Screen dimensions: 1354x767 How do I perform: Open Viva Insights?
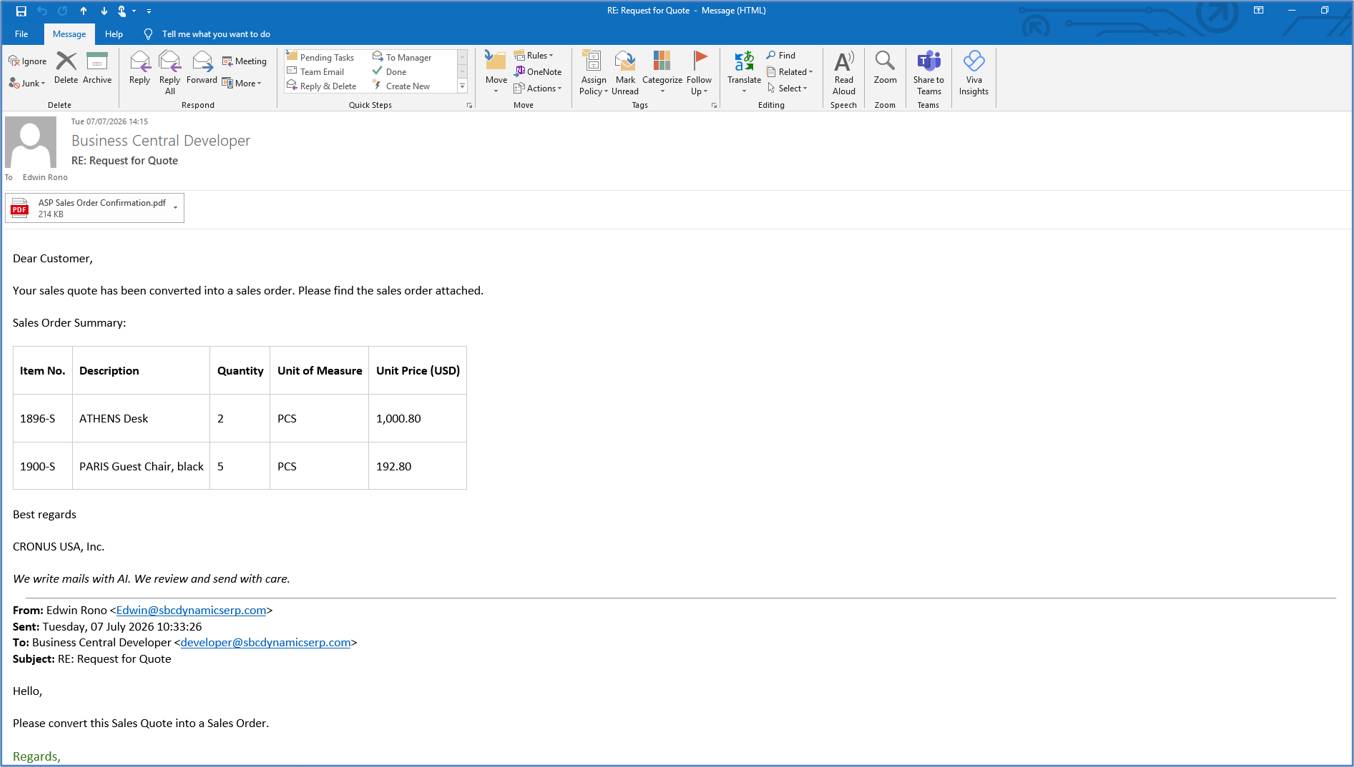[974, 72]
